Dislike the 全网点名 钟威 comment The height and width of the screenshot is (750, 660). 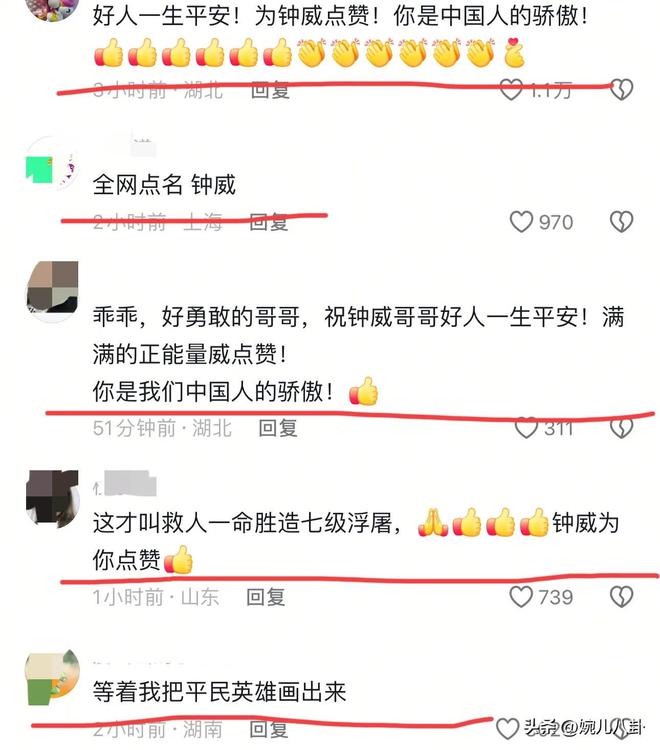point(622,222)
